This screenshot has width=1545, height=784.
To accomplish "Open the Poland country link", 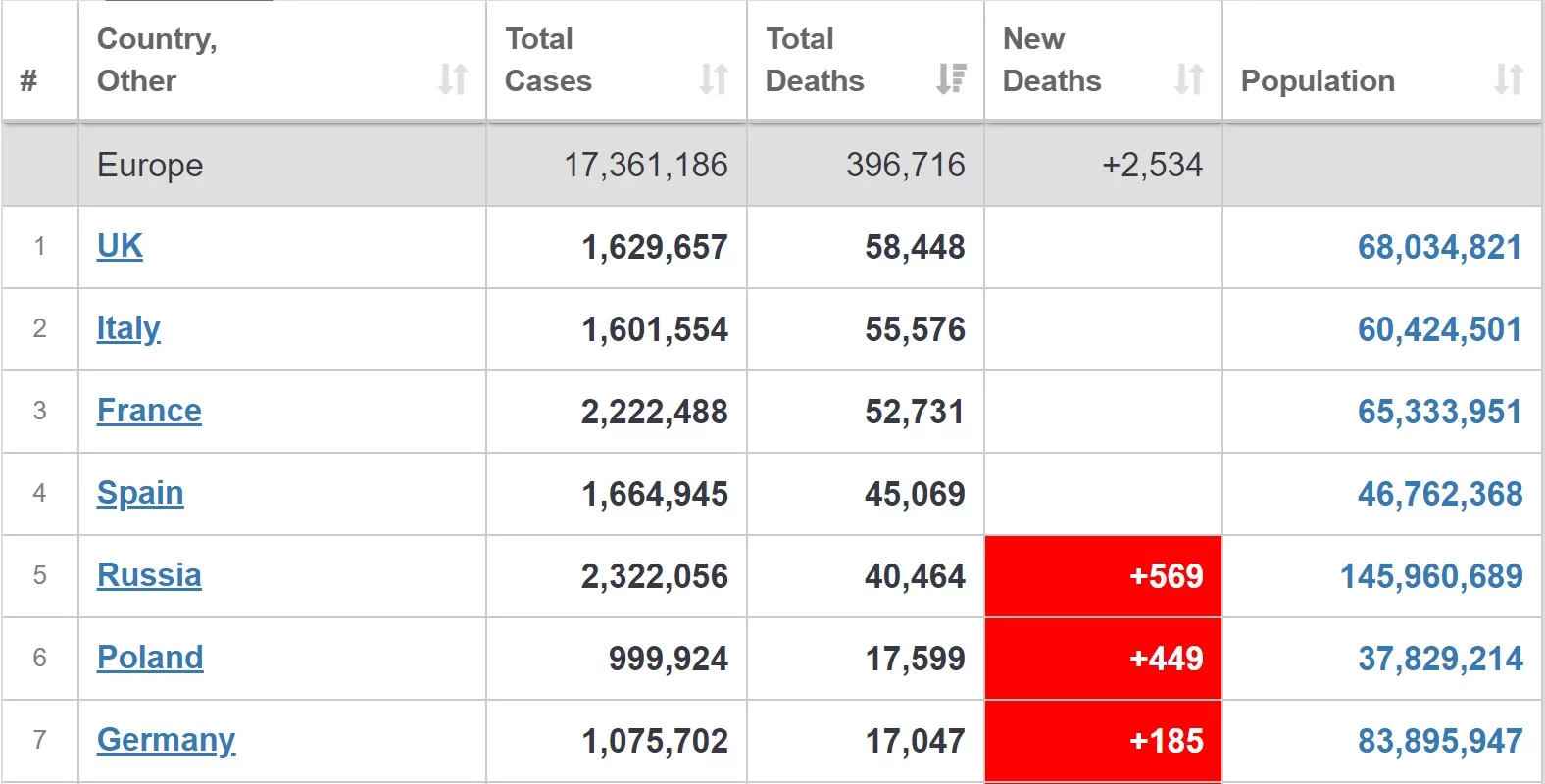I will pyautogui.click(x=150, y=658).
